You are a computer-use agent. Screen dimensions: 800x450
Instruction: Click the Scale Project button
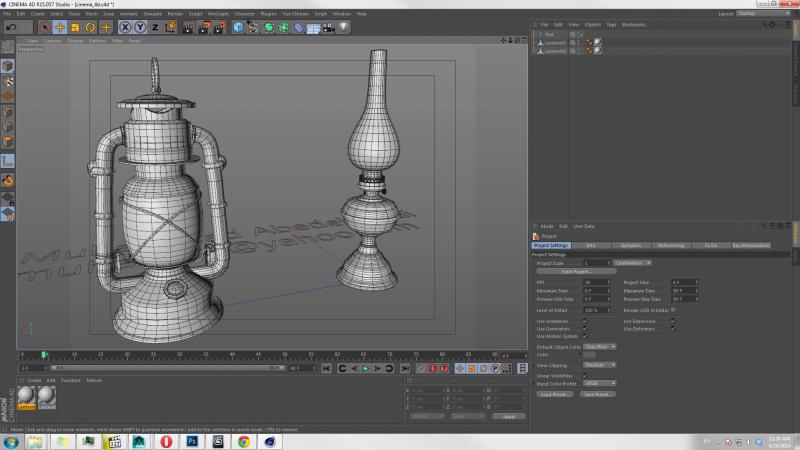576,271
